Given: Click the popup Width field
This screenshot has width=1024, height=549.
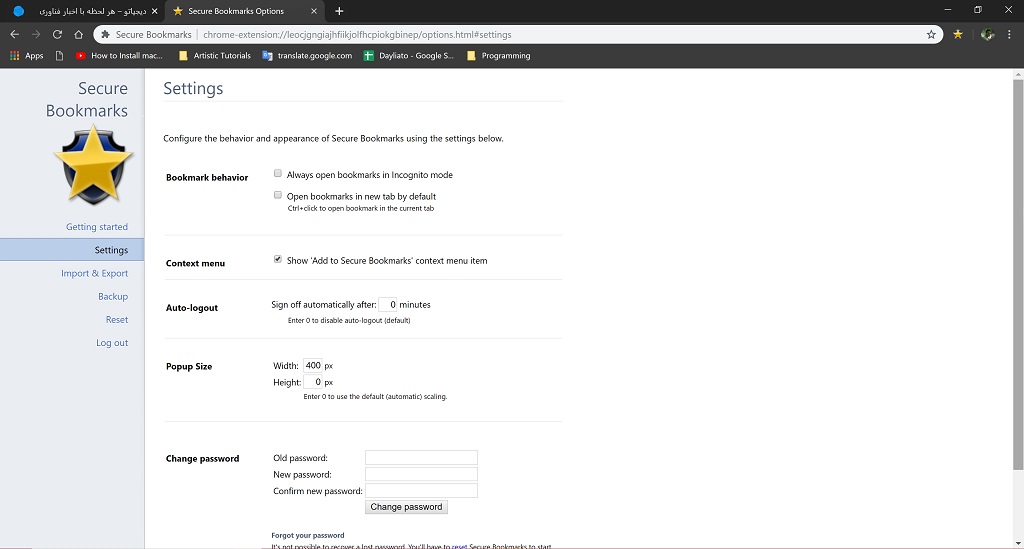Looking at the screenshot, I should coord(313,366).
